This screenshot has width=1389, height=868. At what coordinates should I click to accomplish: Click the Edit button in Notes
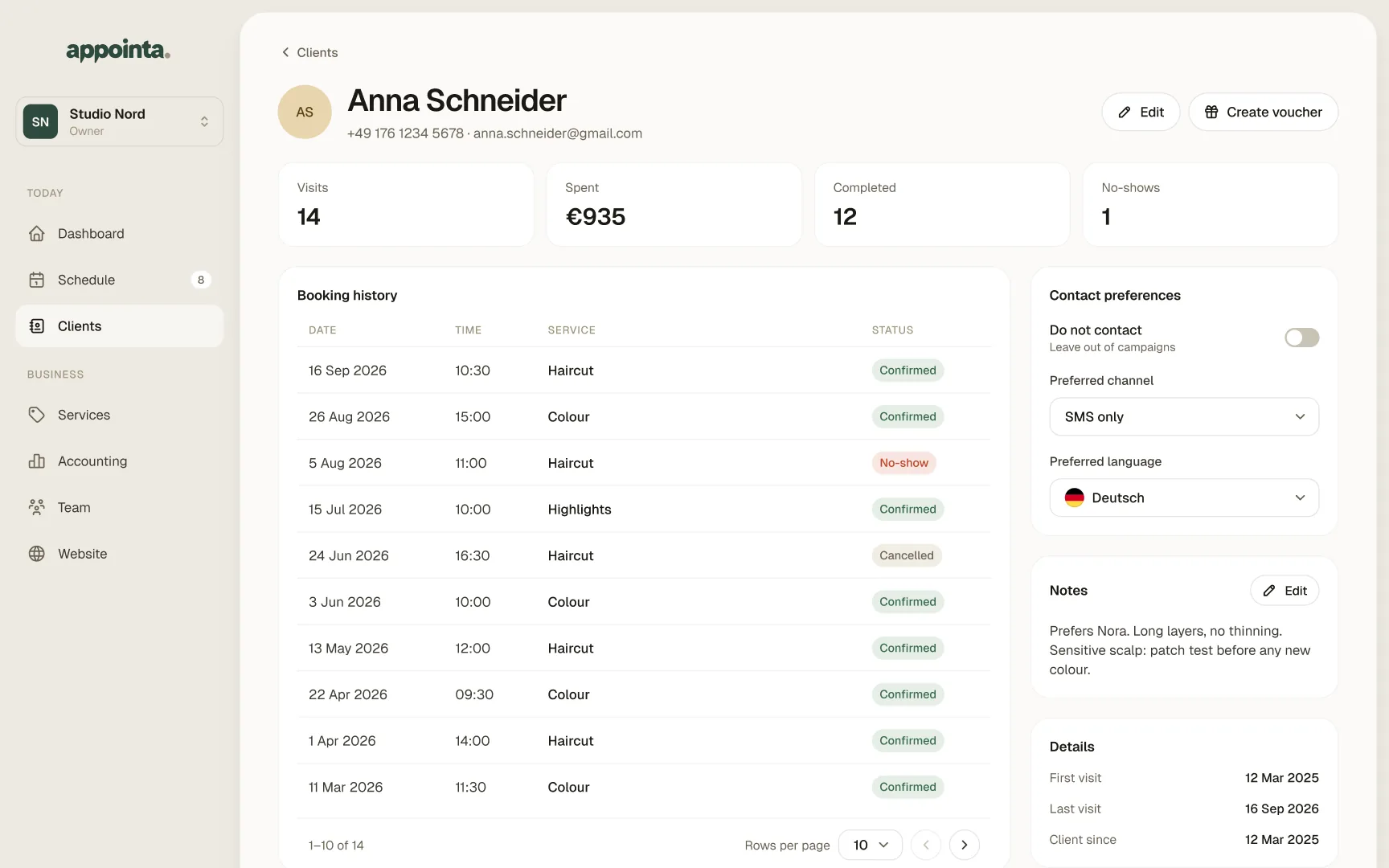click(1285, 591)
